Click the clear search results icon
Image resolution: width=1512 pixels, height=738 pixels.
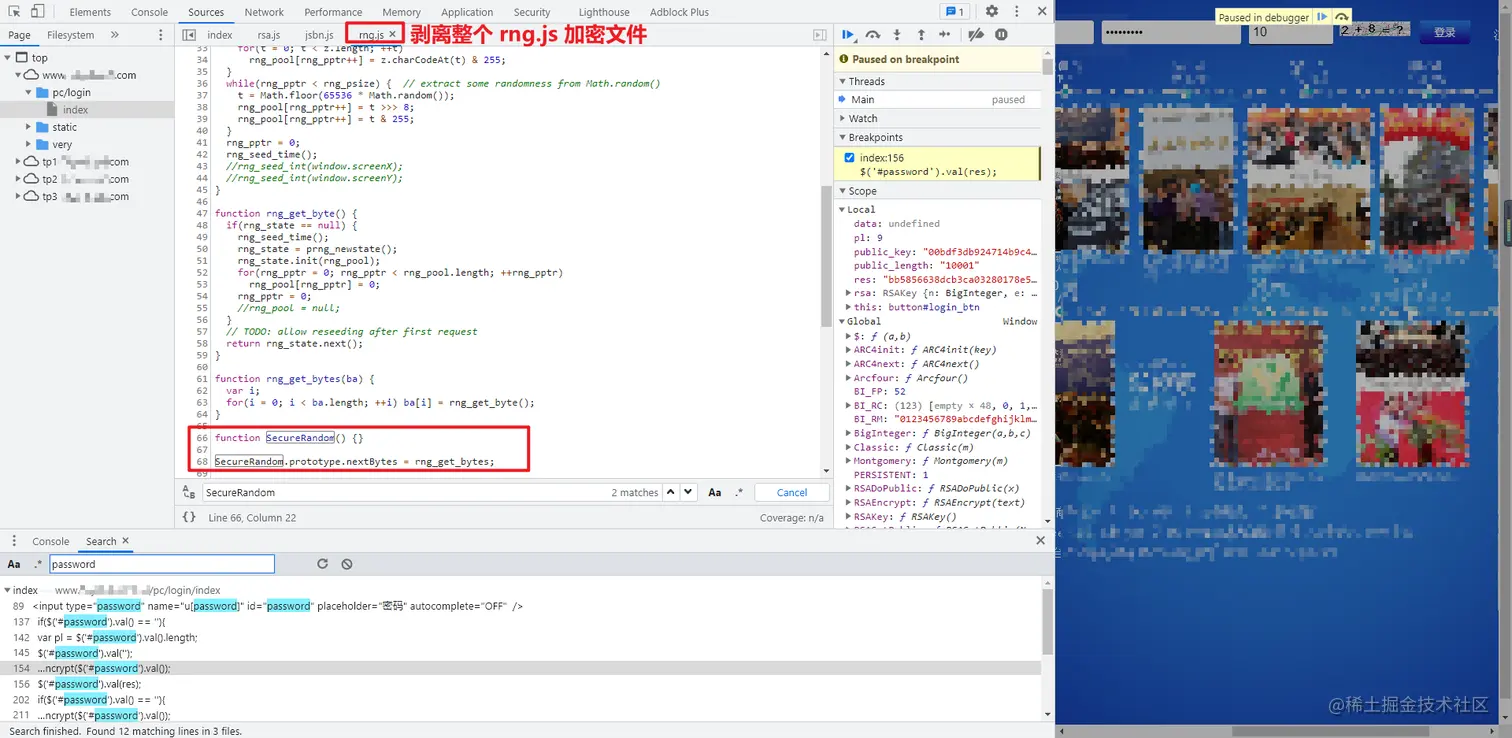pyautogui.click(x=346, y=564)
